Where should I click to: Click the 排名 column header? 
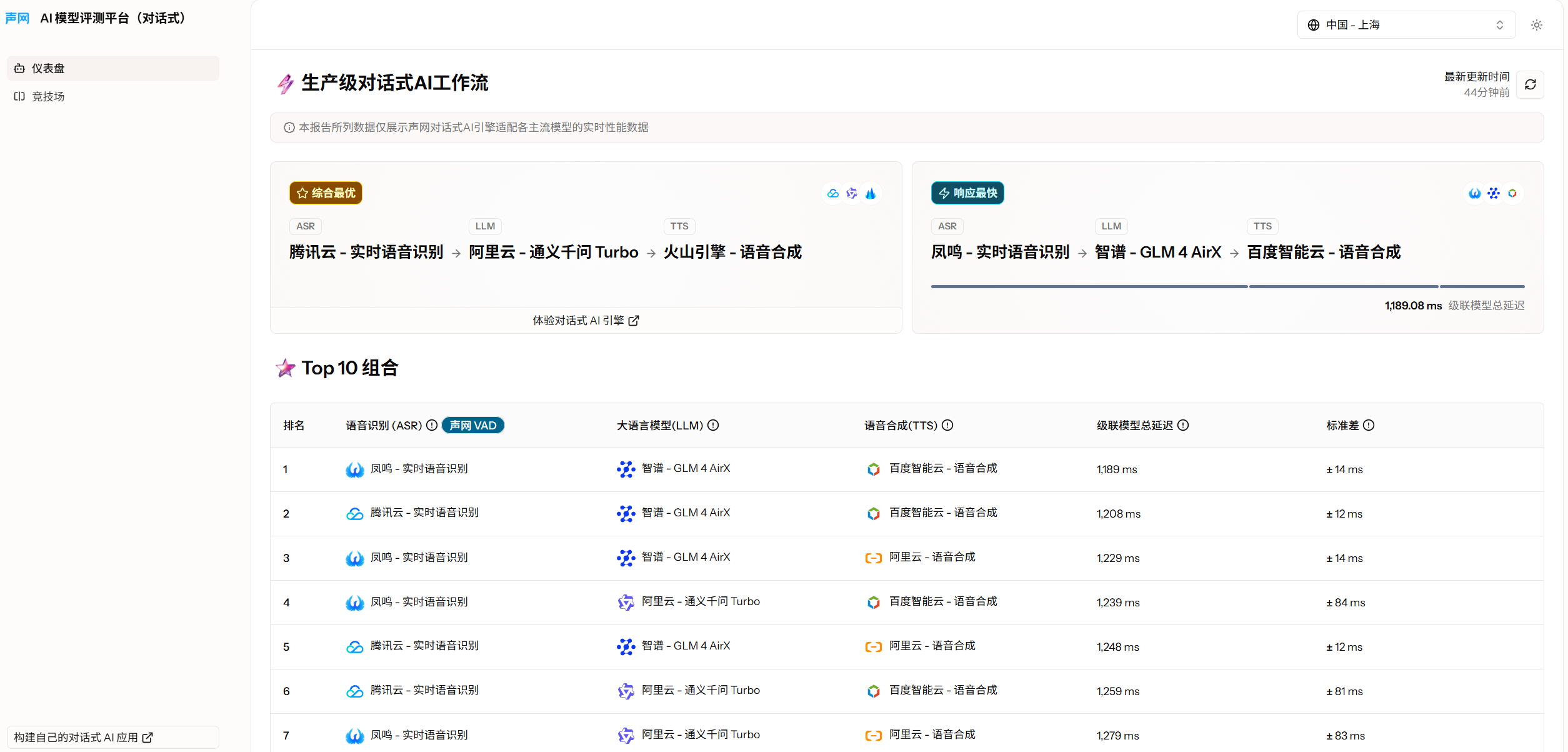coord(294,426)
